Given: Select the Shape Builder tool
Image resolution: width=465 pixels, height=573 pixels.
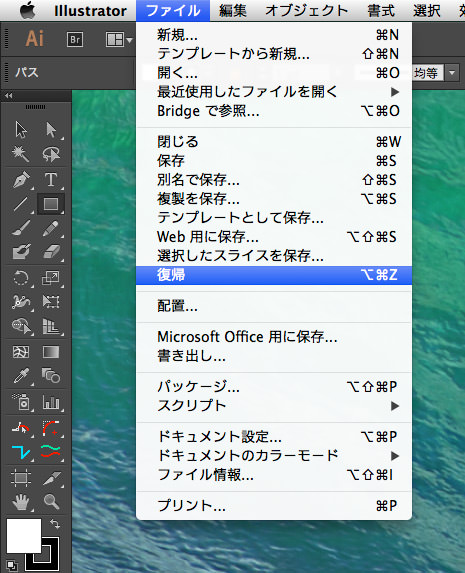Looking at the screenshot, I should [x=21, y=326].
